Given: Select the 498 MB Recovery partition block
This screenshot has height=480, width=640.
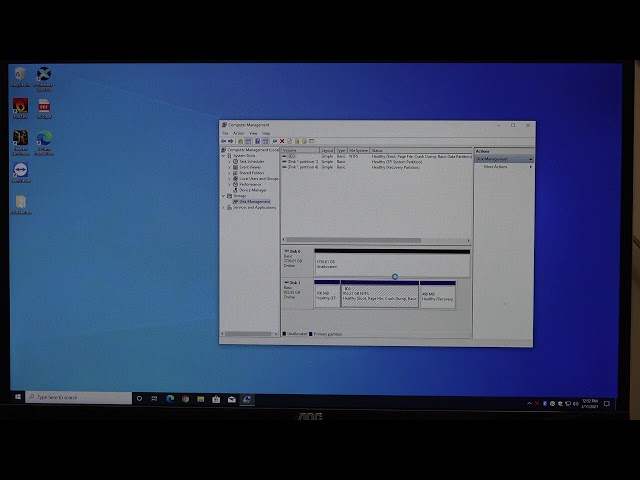Looking at the screenshot, I should click(438, 294).
